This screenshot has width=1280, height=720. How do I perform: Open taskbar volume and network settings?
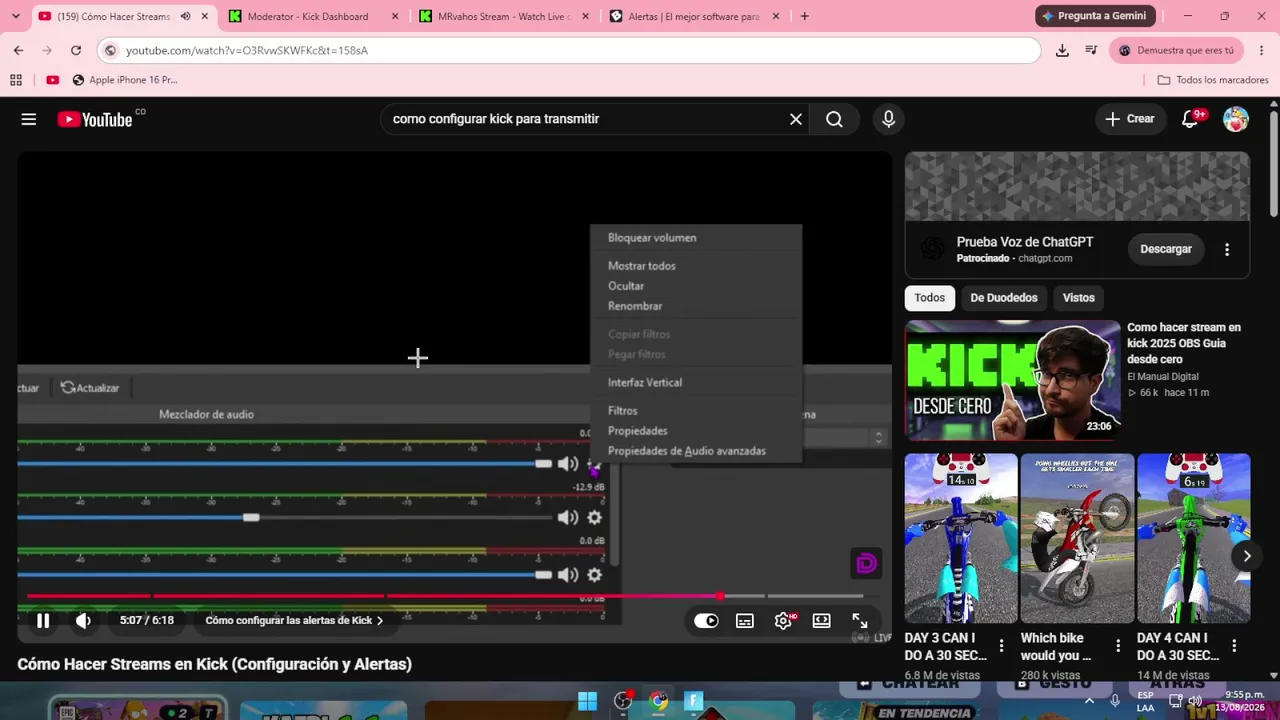point(1183,701)
